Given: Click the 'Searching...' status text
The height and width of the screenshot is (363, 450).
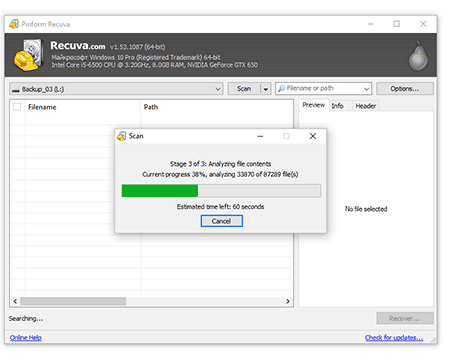Looking at the screenshot, I should pos(26,319).
